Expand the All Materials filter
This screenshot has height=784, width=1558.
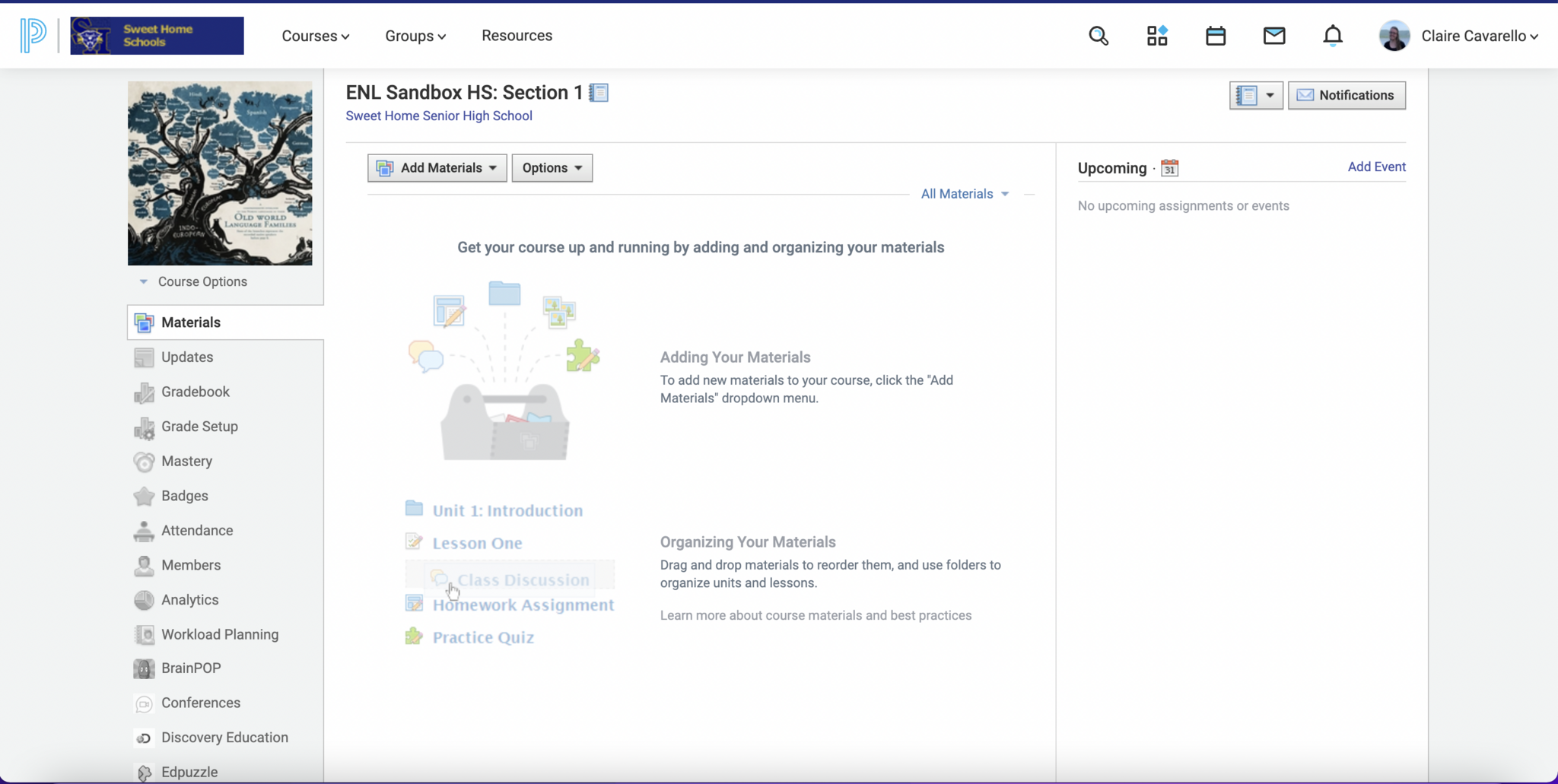(x=964, y=194)
